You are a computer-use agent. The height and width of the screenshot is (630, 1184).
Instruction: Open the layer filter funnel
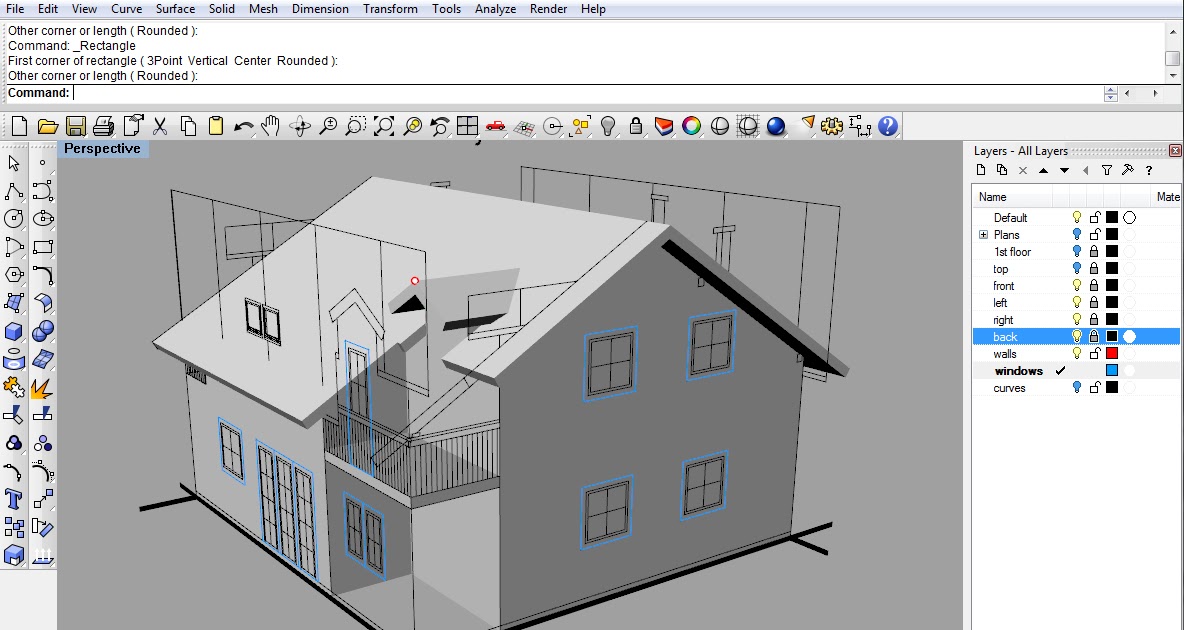click(1107, 171)
